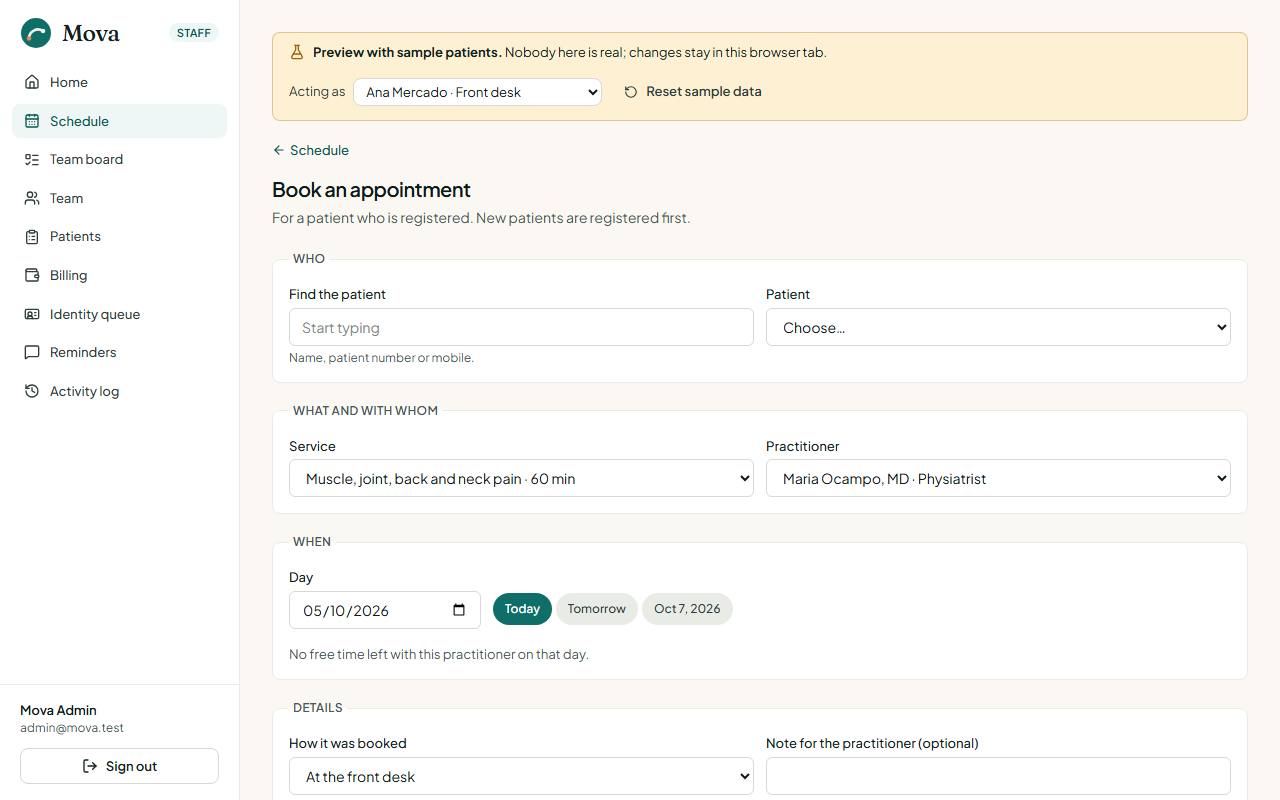
Task: Navigate to Billing in the sidebar
Action: (119, 275)
